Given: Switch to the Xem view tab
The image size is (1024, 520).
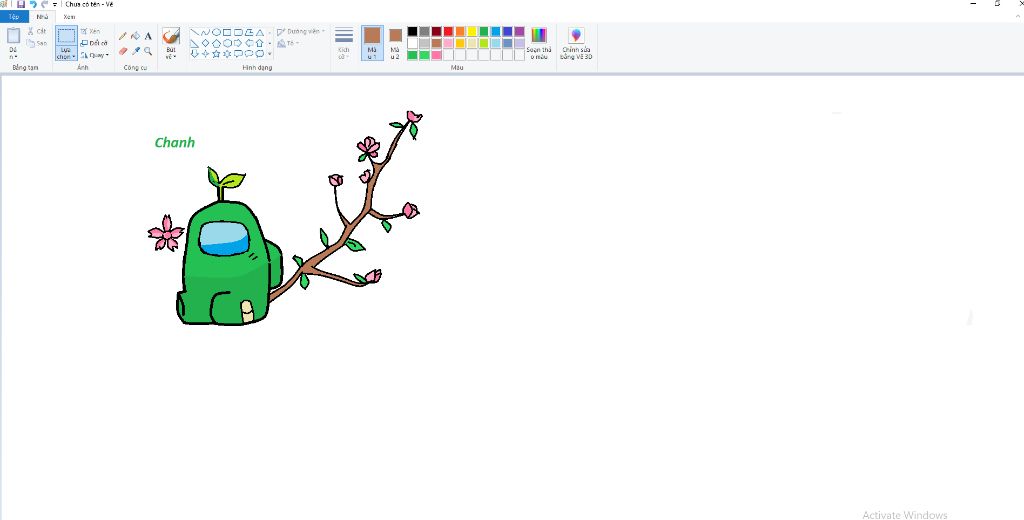Looking at the screenshot, I should point(69,17).
